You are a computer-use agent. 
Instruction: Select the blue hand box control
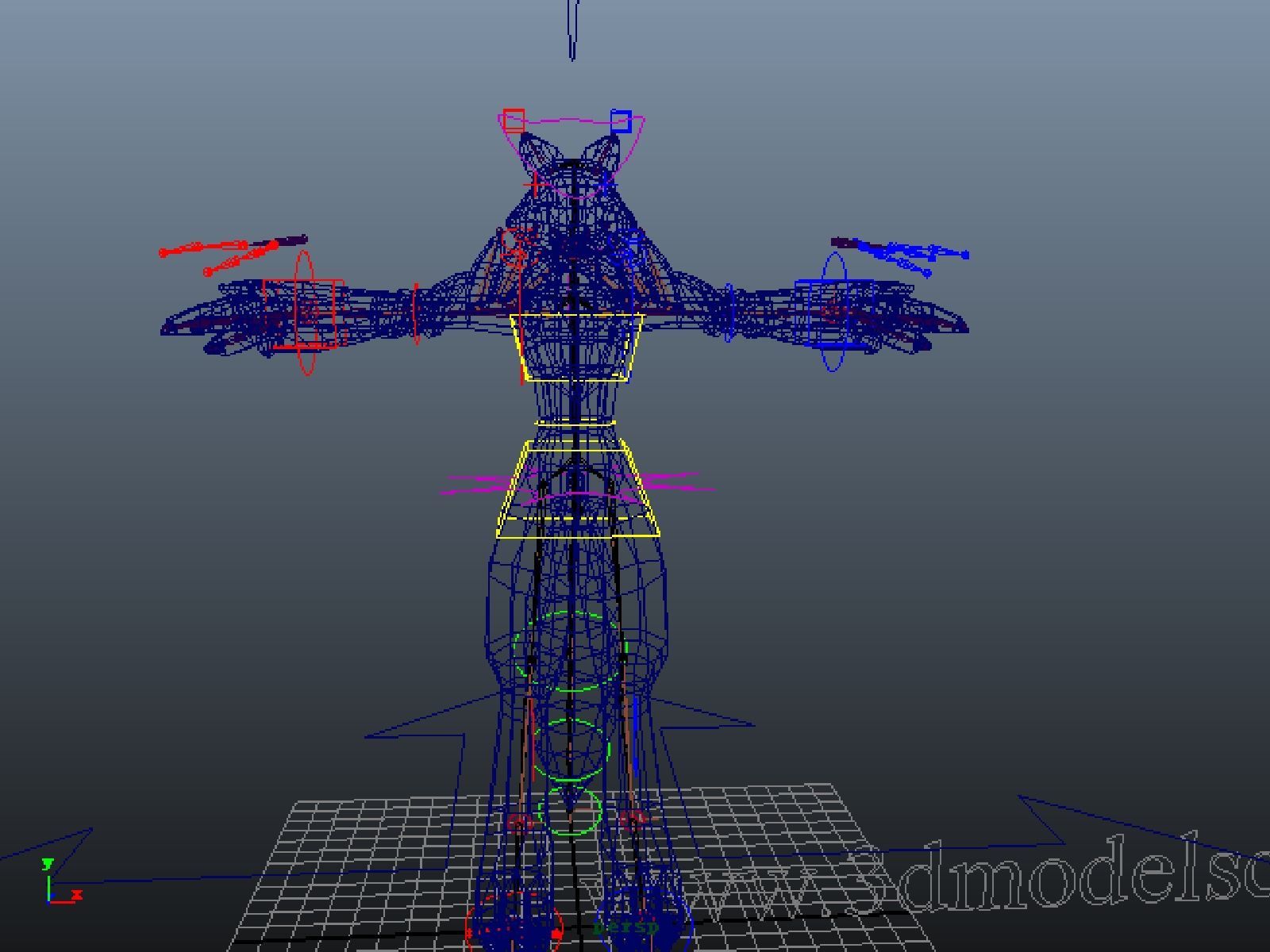point(833,313)
